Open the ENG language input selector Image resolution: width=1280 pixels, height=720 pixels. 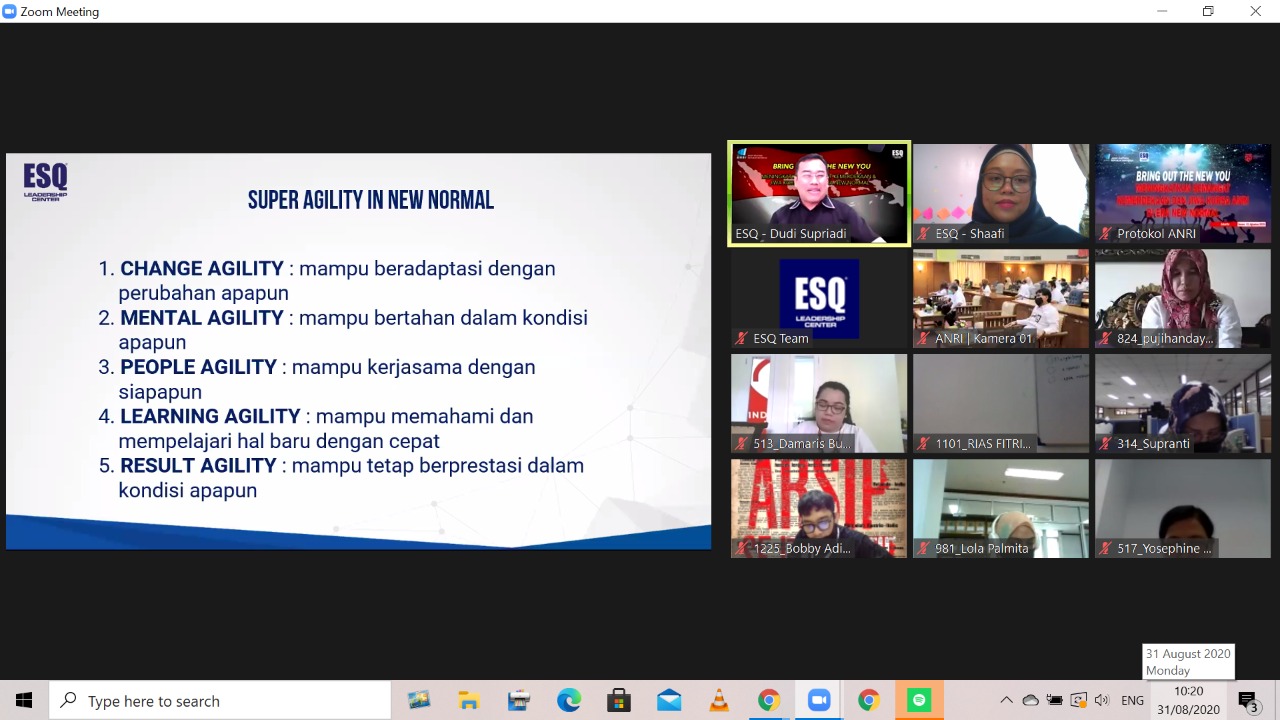click(x=1131, y=701)
